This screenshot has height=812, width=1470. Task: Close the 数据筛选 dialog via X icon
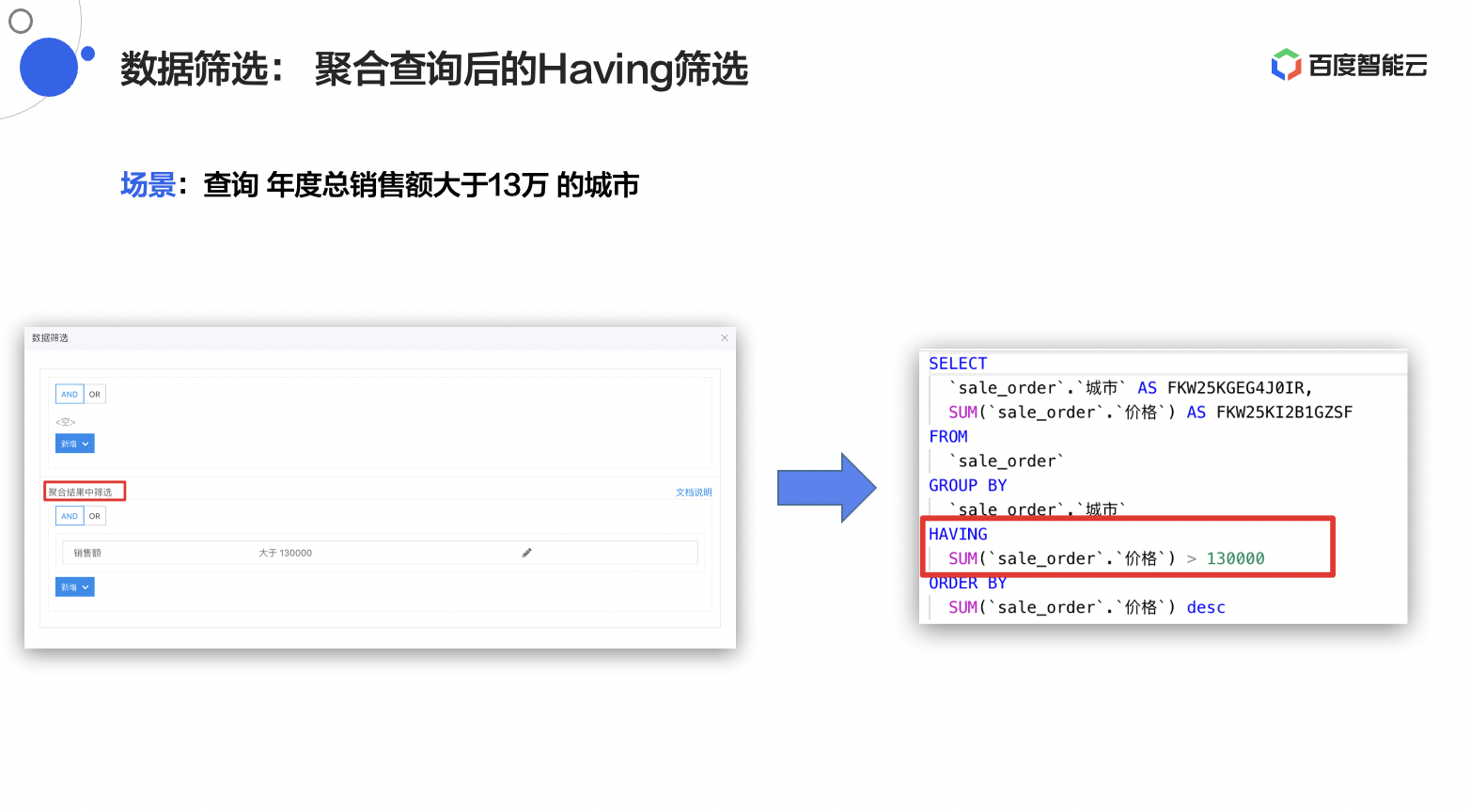725,337
